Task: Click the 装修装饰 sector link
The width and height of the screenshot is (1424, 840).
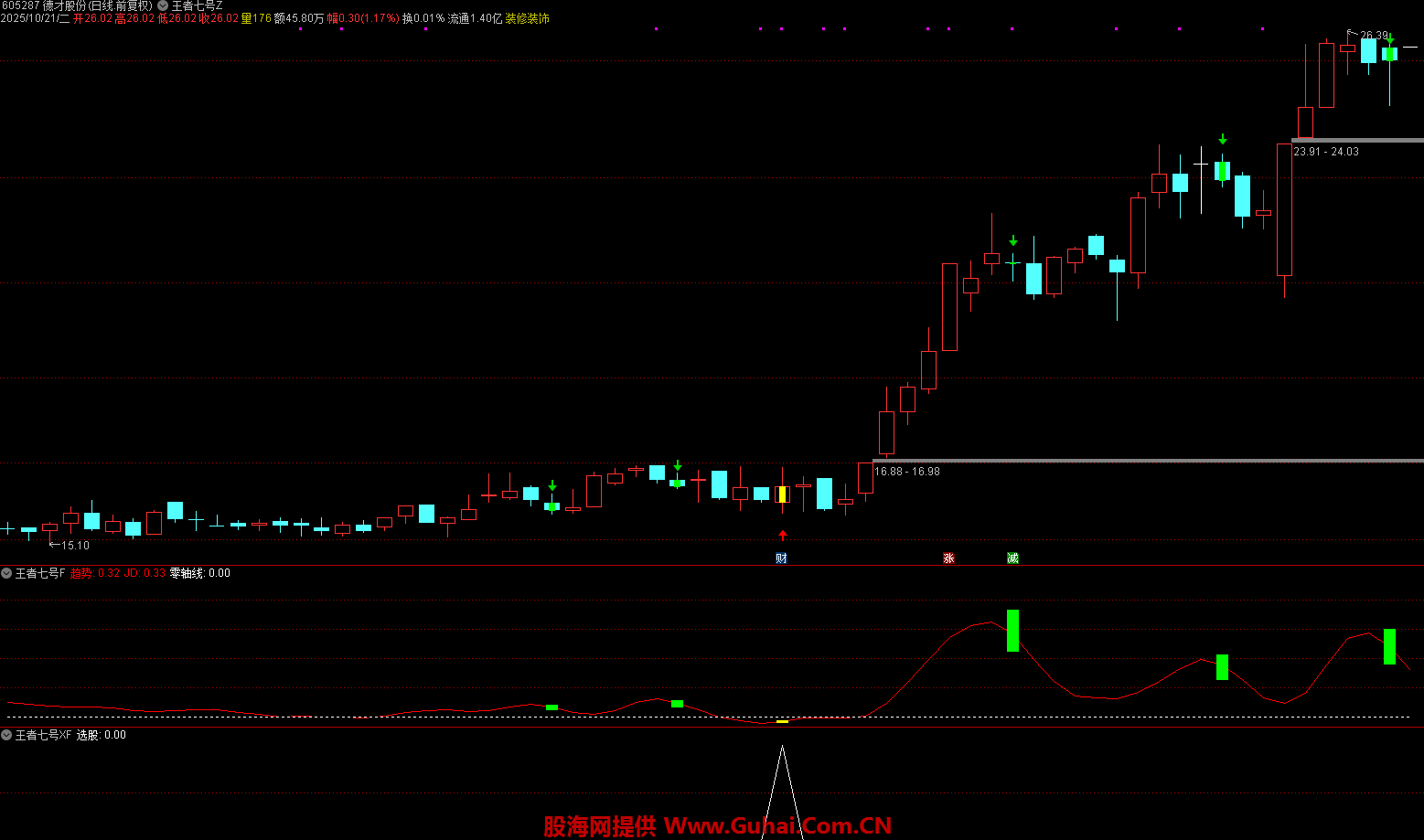Action: 528,18
